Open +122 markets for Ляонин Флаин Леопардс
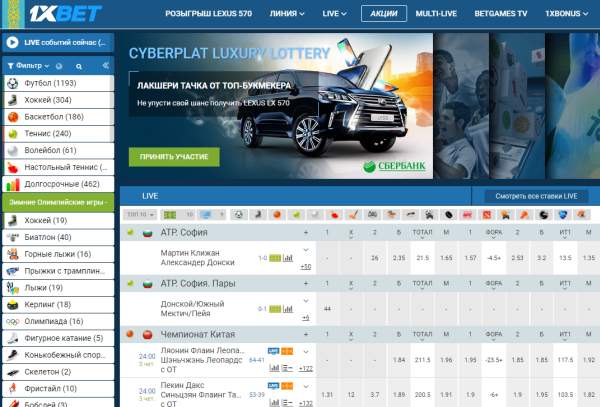The width and height of the screenshot is (600, 407). pos(305,368)
